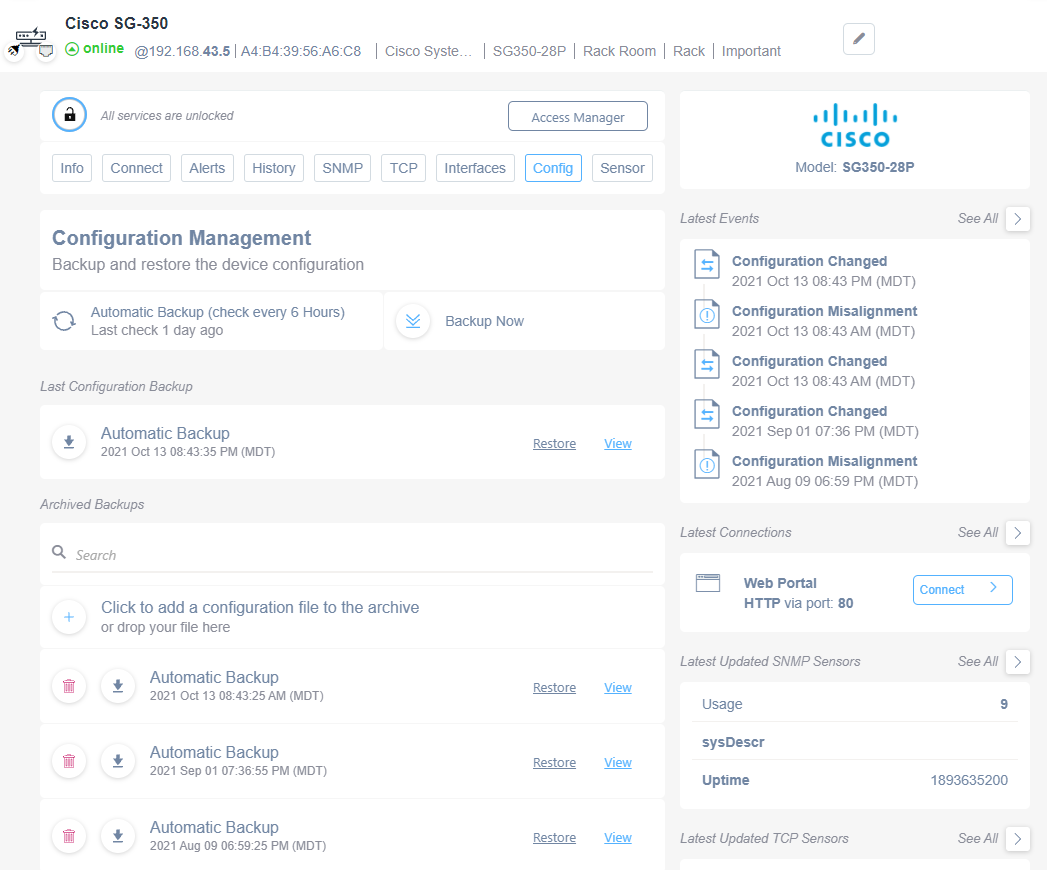Image resolution: width=1047 pixels, height=870 pixels.
Task: Click the IP address @192.168.43.5
Action: (x=182, y=51)
